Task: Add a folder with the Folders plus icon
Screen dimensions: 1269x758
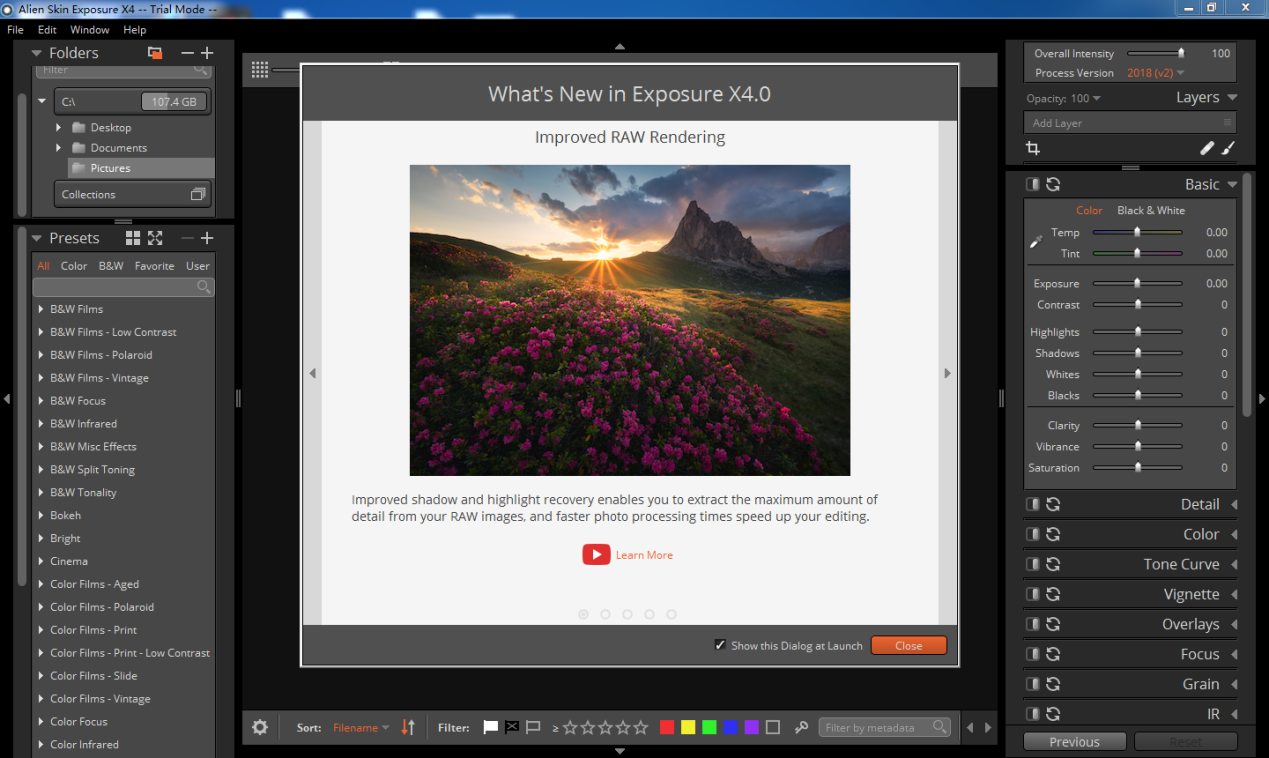Action: pyautogui.click(x=207, y=53)
